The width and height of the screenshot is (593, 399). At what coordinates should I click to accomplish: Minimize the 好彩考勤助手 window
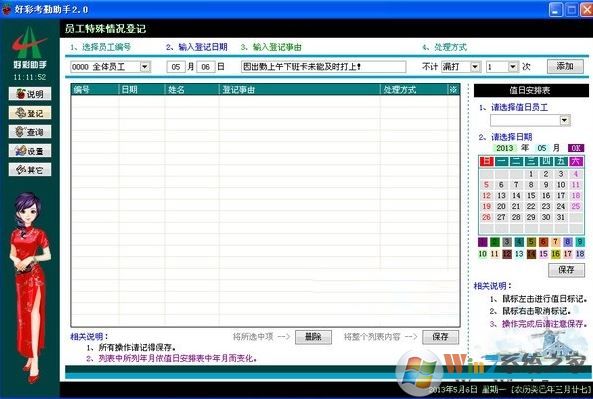556,9
